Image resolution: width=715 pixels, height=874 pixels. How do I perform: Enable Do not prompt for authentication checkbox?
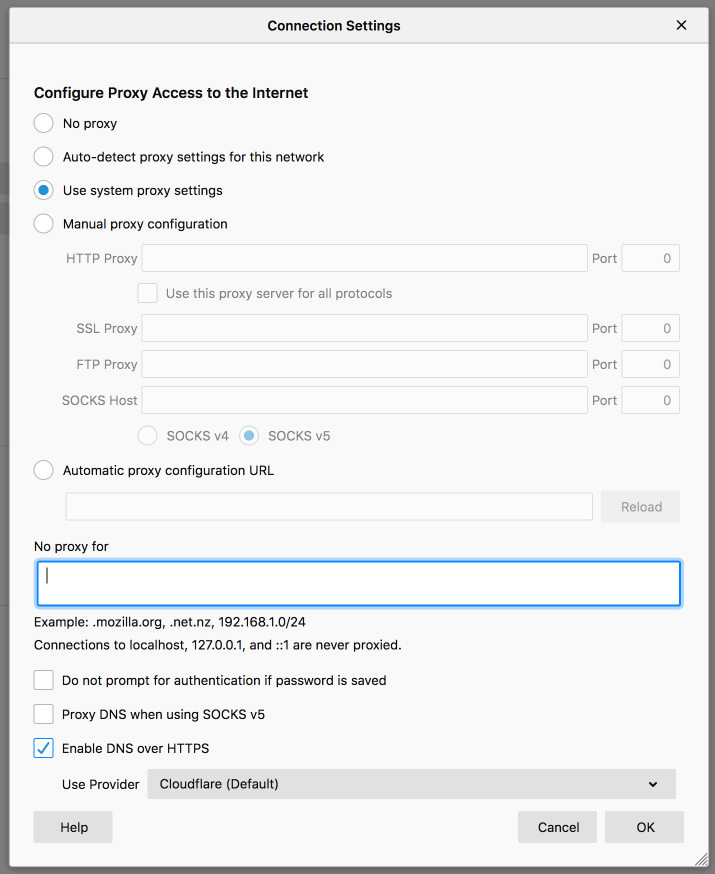pyautogui.click(x=43, y=680)
